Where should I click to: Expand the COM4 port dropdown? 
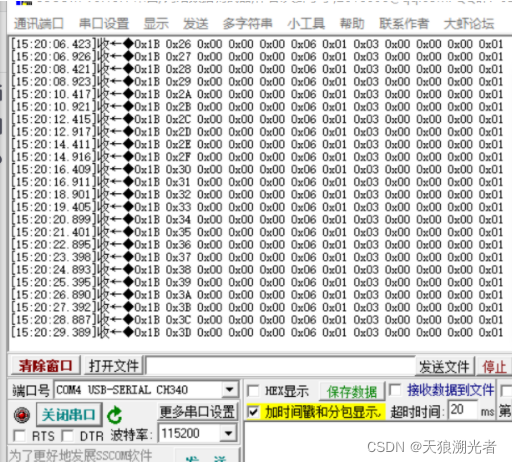coord(229,390)
